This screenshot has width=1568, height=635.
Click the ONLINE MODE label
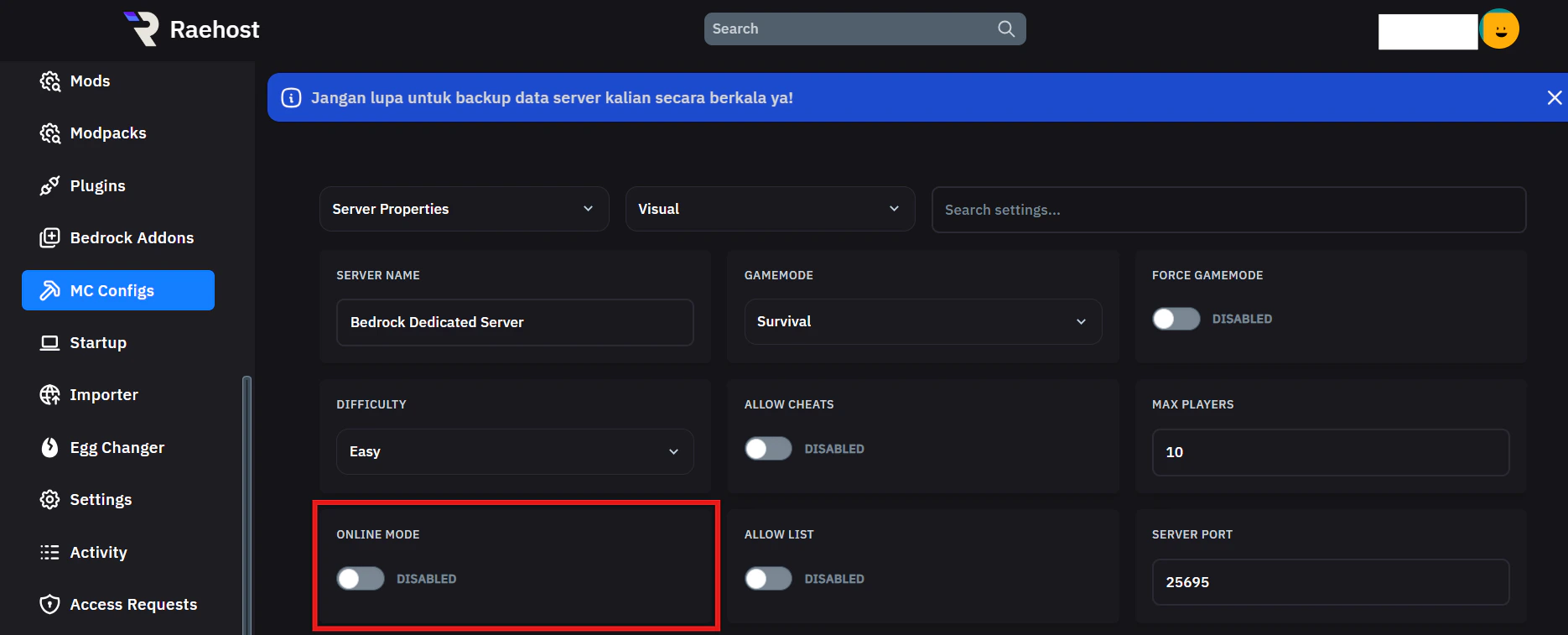(378, 534)
